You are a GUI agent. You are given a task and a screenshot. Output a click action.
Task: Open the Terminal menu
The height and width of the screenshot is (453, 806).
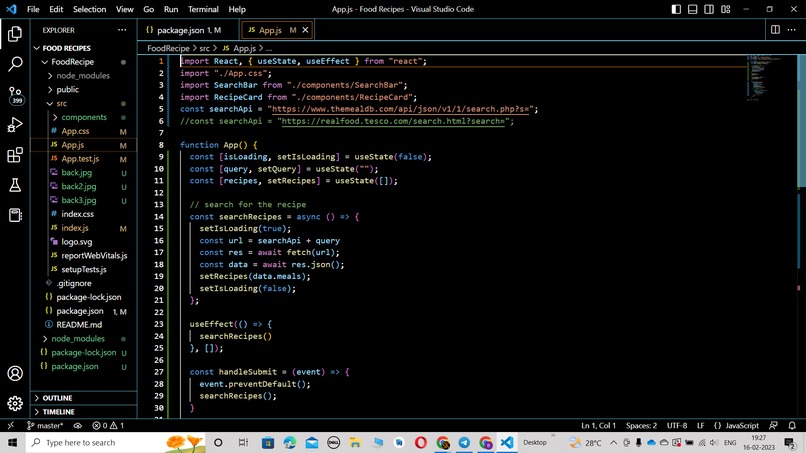coord(203,9)
